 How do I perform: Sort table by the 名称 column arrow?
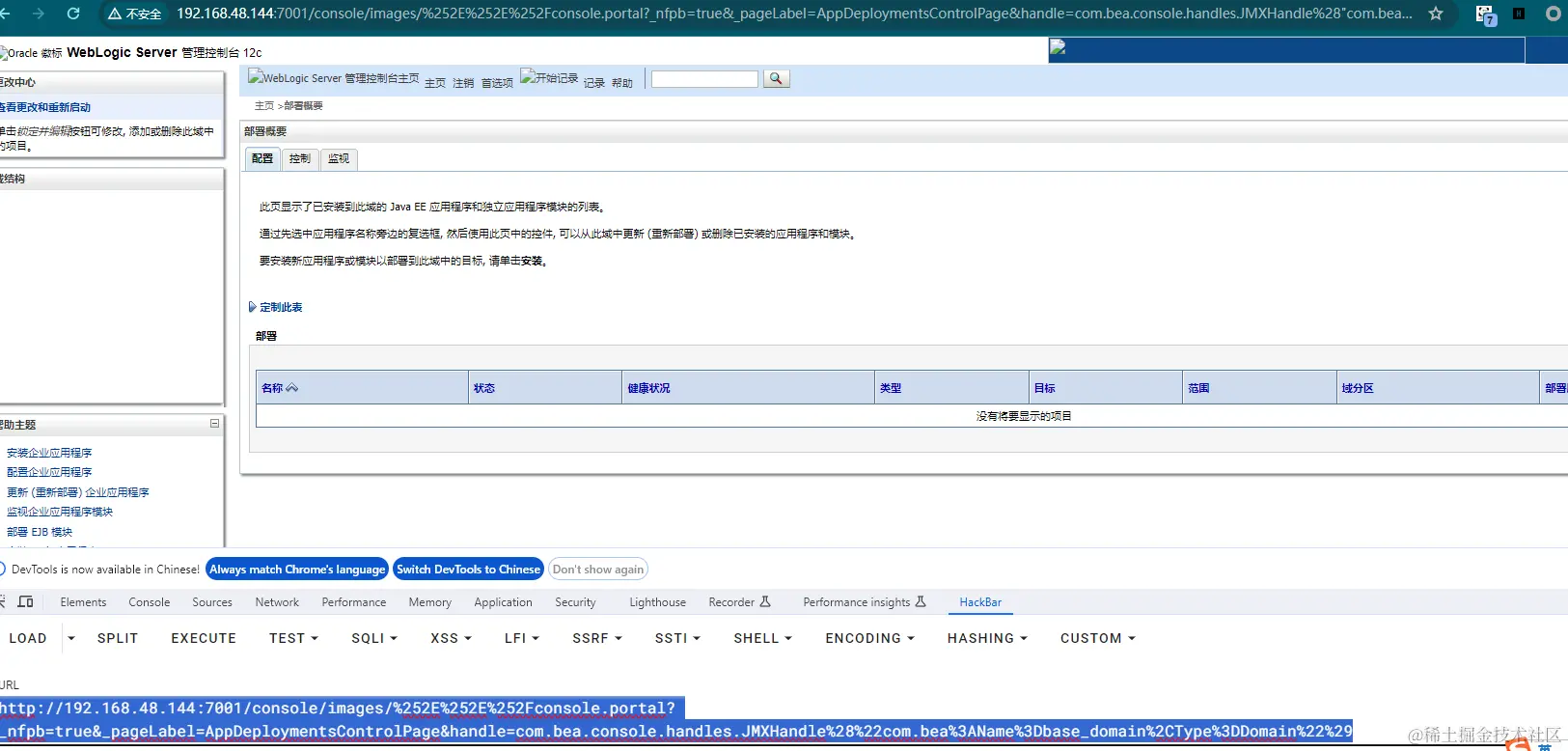(292, 388)
